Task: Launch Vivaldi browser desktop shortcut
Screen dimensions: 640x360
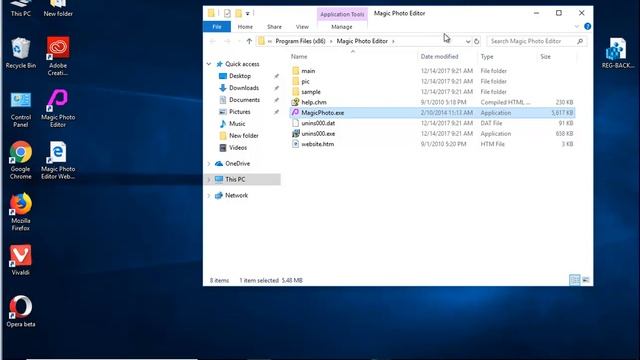Action: click(21, 260)
